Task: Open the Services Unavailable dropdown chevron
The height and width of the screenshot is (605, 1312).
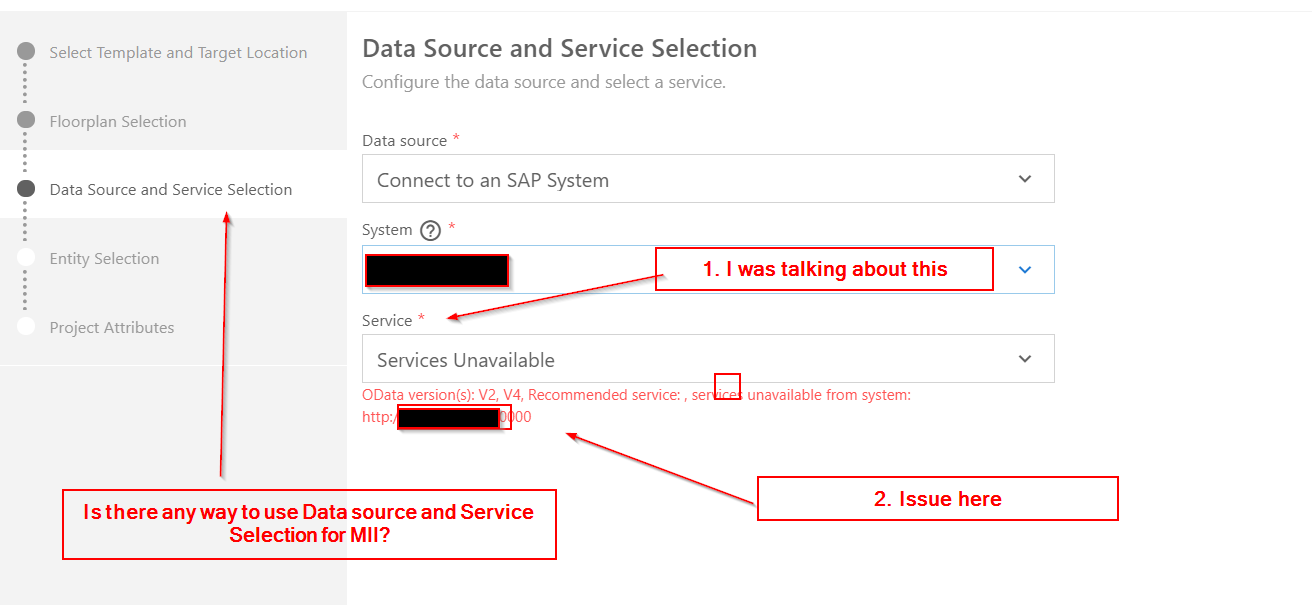Action: coord(1024,359)
